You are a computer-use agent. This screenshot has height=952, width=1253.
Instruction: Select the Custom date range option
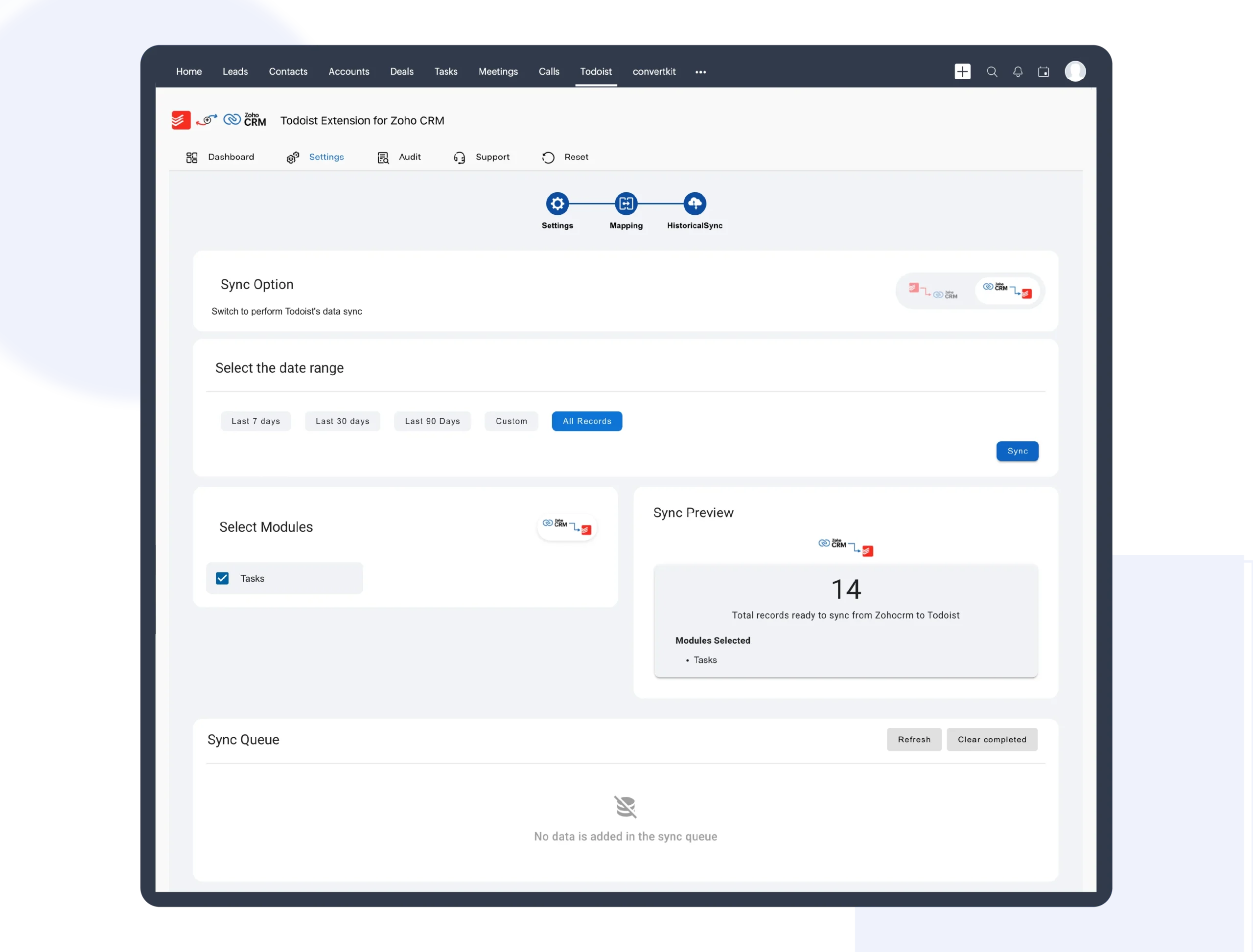tap(511, 421)
